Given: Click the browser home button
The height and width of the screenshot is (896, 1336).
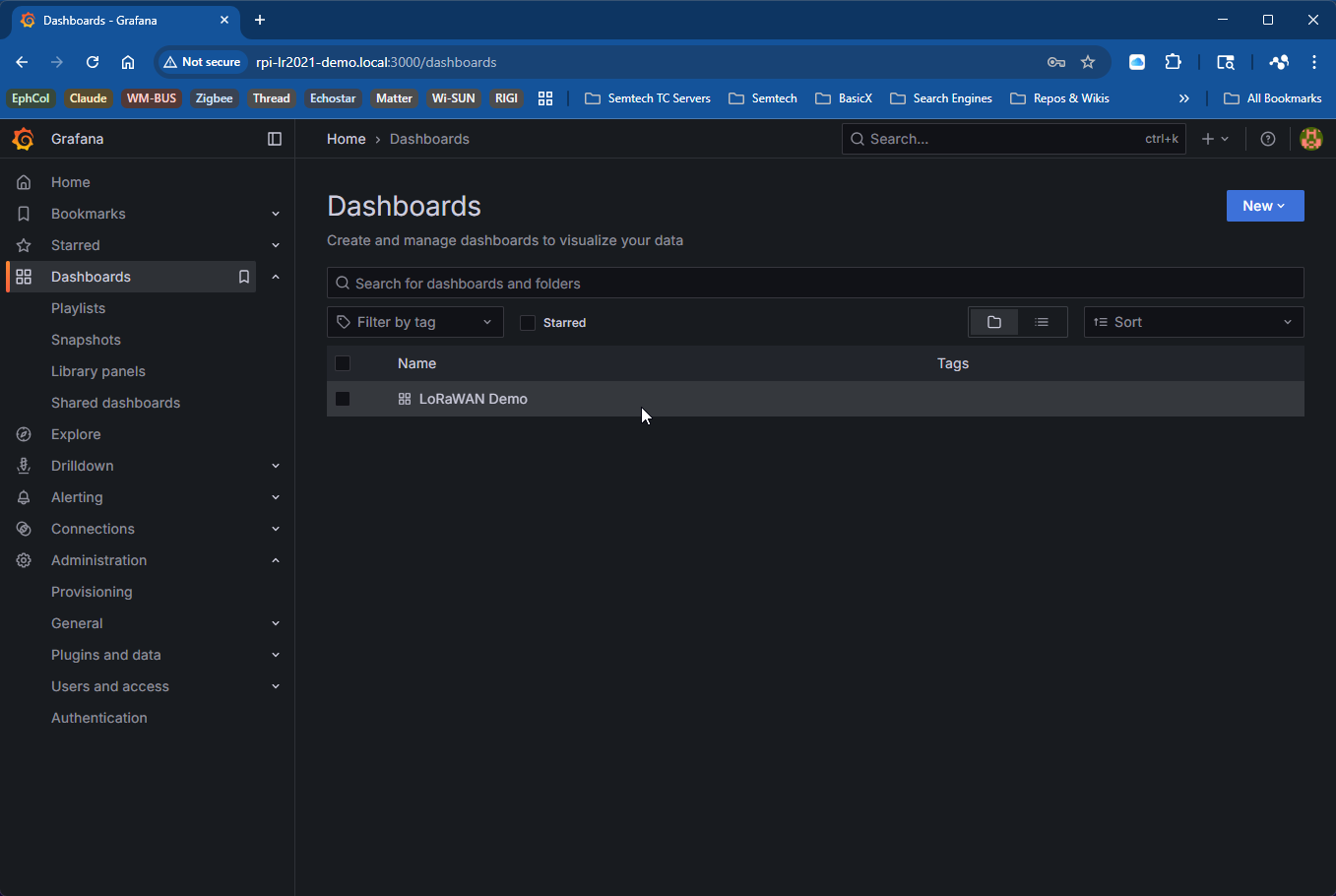Looking at the screenshot, I should tap(128, 62).
